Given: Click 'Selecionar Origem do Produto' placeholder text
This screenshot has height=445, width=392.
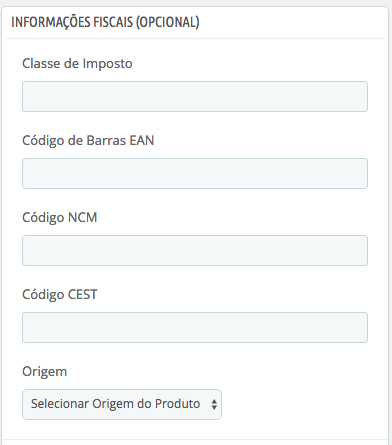Looking at the screenshot, I should [115, 404].
